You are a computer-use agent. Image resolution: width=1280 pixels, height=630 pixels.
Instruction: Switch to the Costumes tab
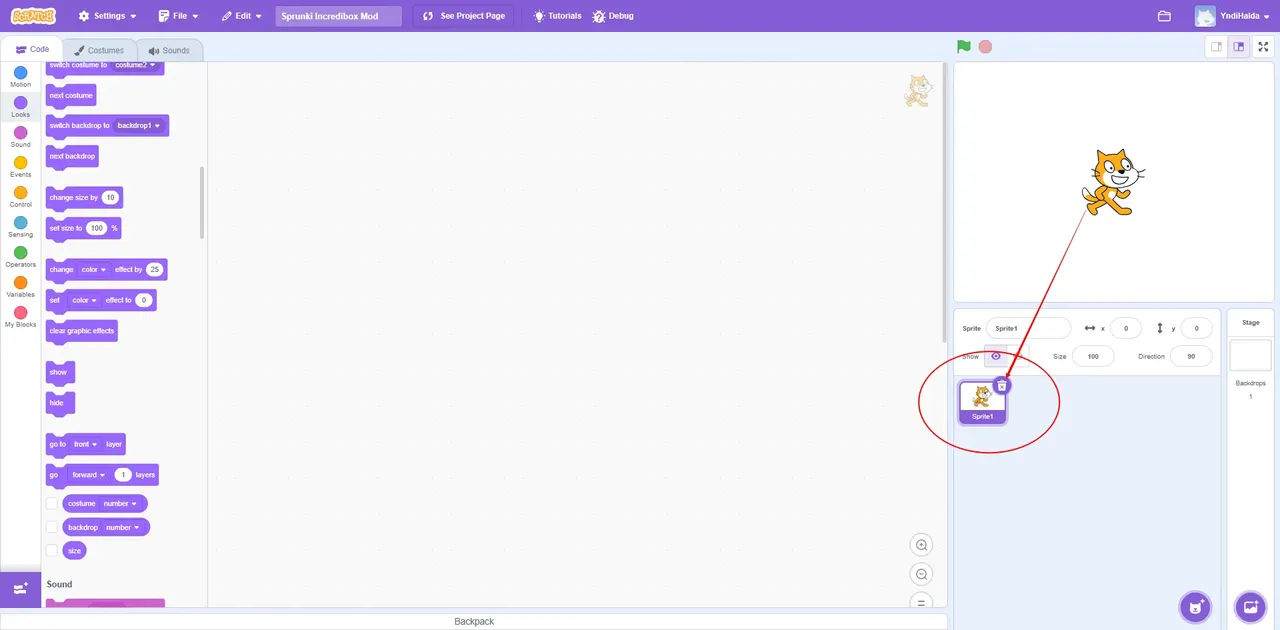click(99, 50)
